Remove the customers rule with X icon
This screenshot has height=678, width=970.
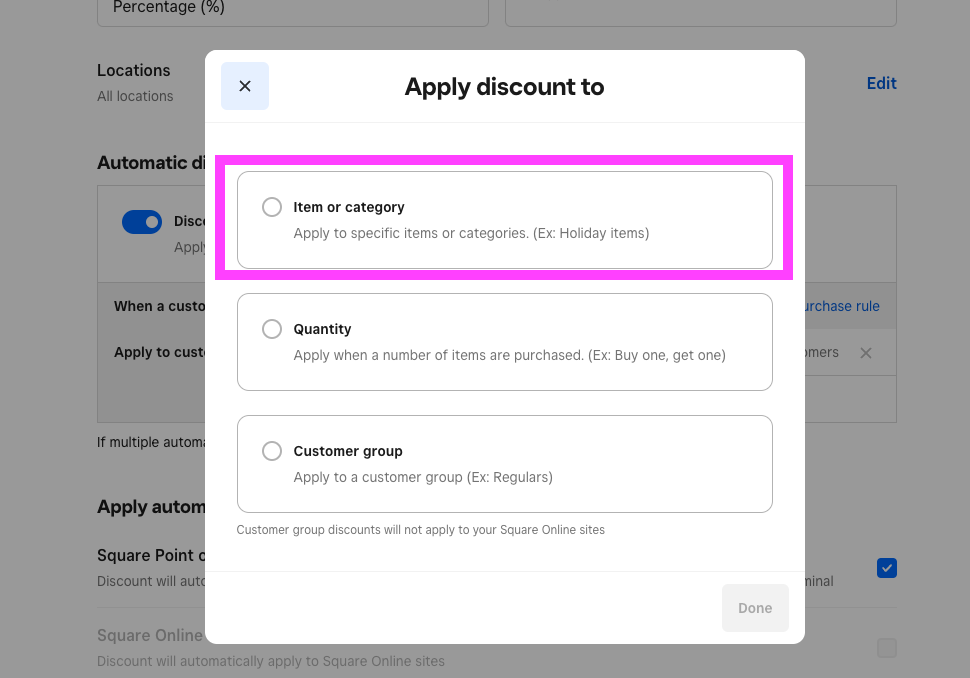click(x=866, y=353)
